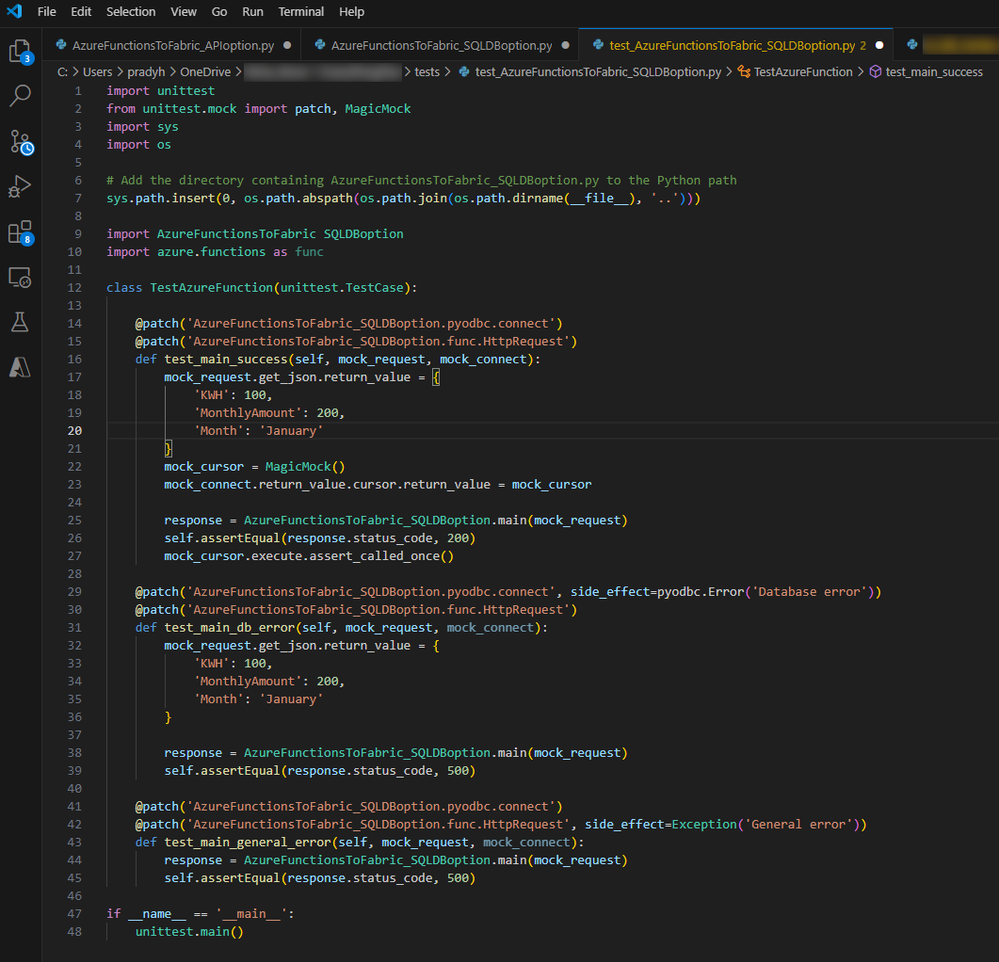Expand TestAzureFunction breadcrumb symbol

(x=795, y=72)
